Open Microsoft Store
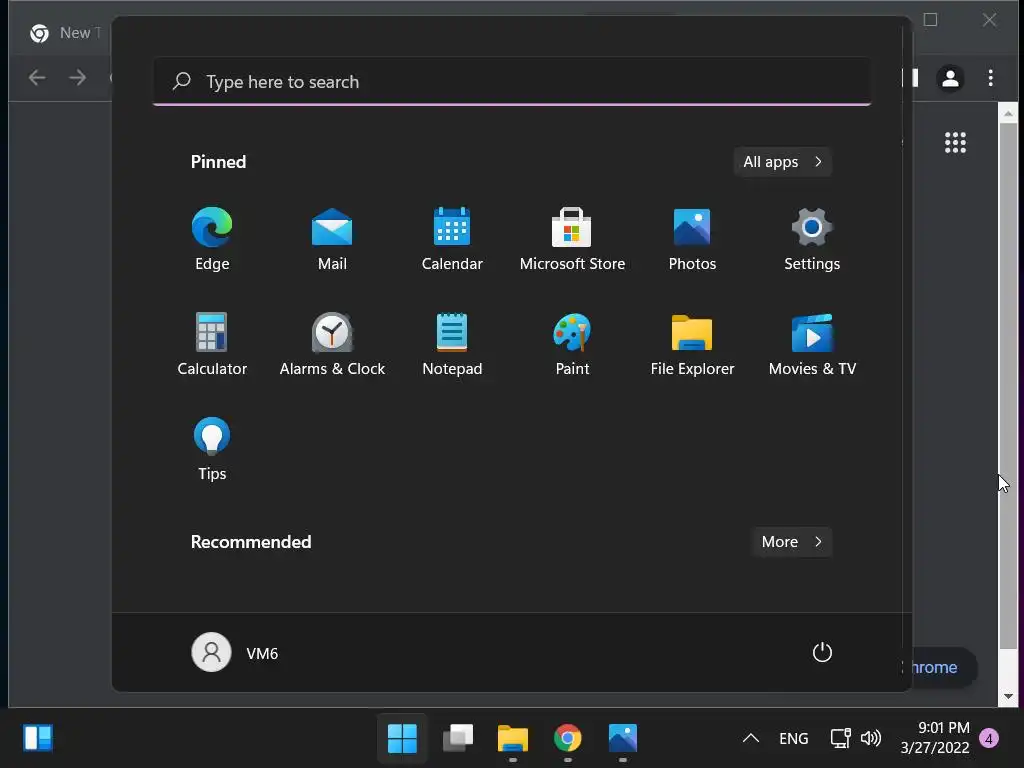 tap(572, 239)
